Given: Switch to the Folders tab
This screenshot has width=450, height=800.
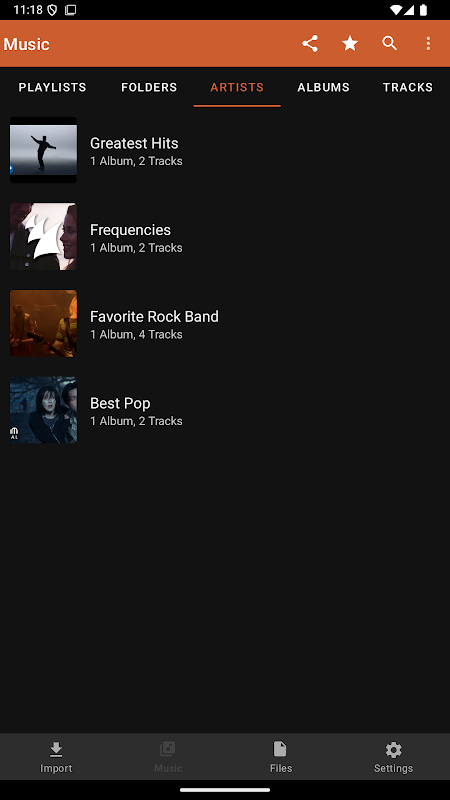Looking at the screenshot, I should (x=149, y=87).
